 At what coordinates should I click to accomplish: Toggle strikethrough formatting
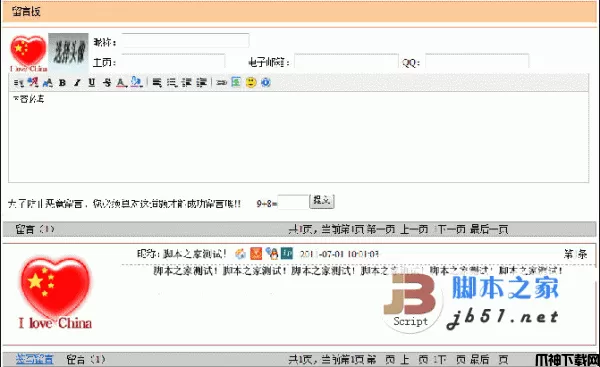(107, 82)
